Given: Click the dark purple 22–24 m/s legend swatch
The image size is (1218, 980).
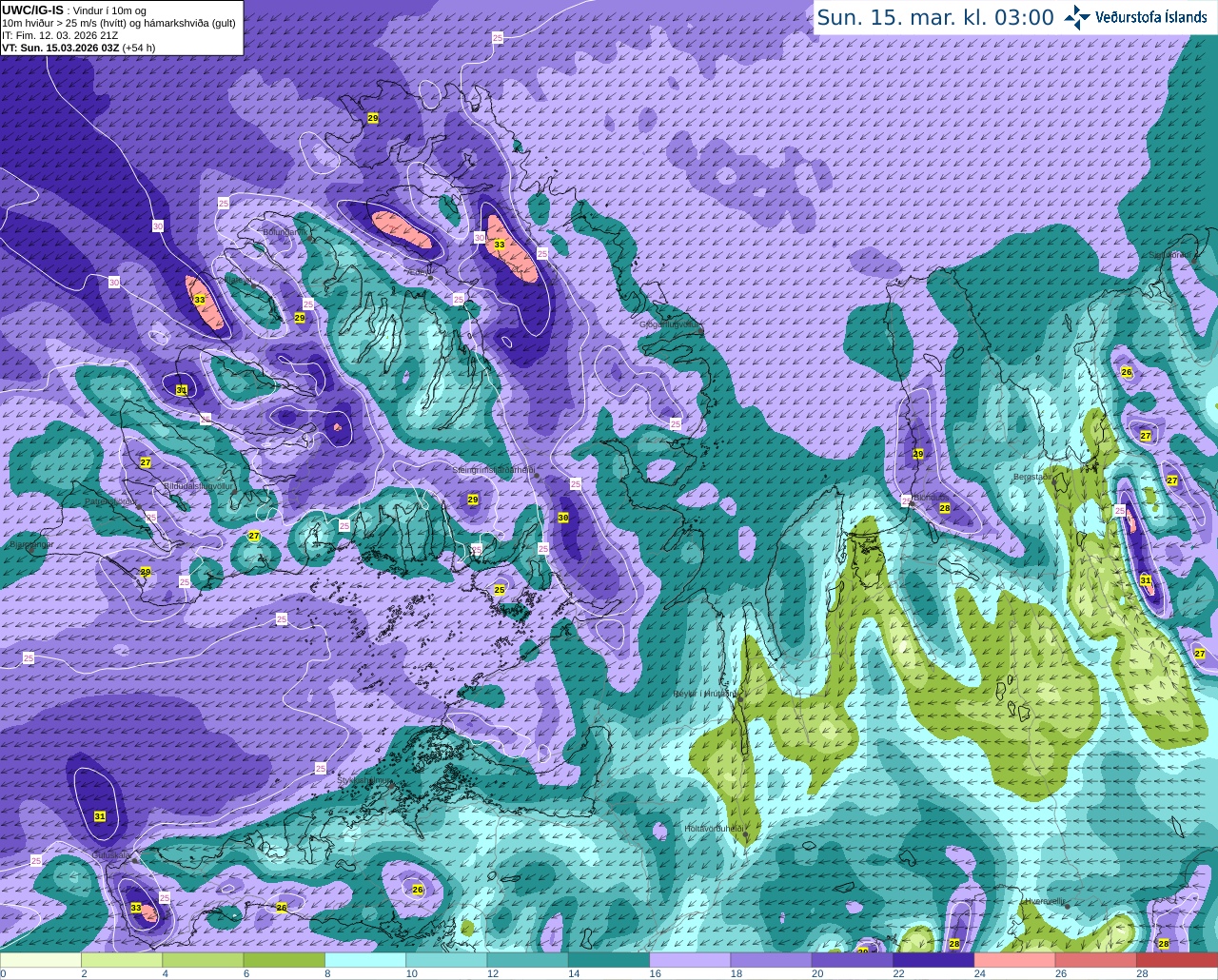Looking at the screenshot, I should click(x=933, y=959).
